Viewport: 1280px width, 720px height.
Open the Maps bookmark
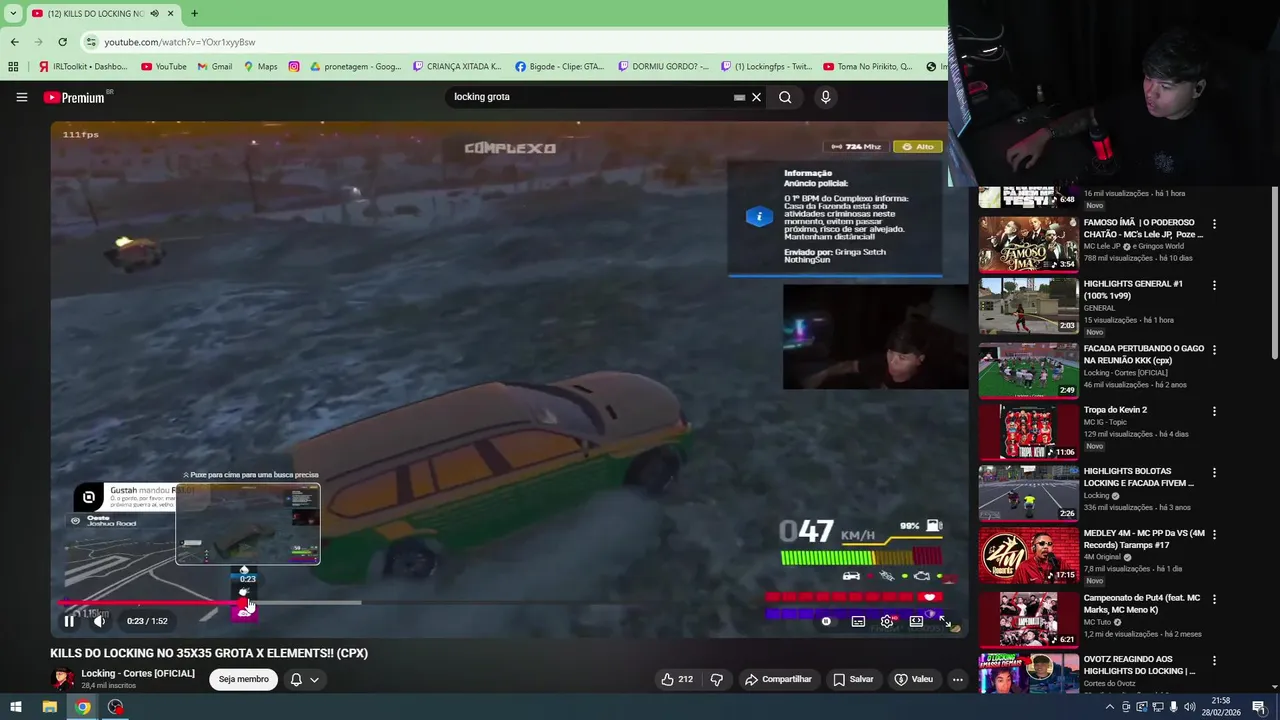[x=260, y=67]
